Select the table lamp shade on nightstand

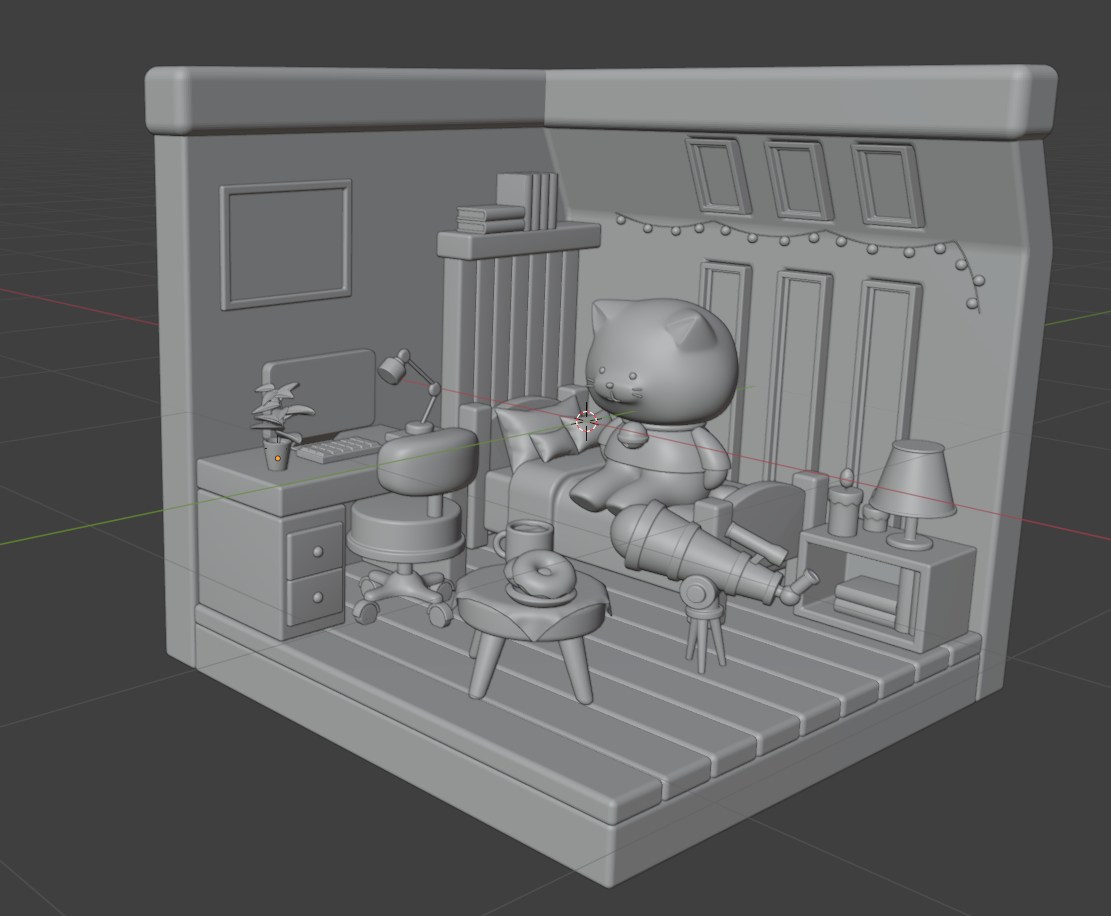912,480
